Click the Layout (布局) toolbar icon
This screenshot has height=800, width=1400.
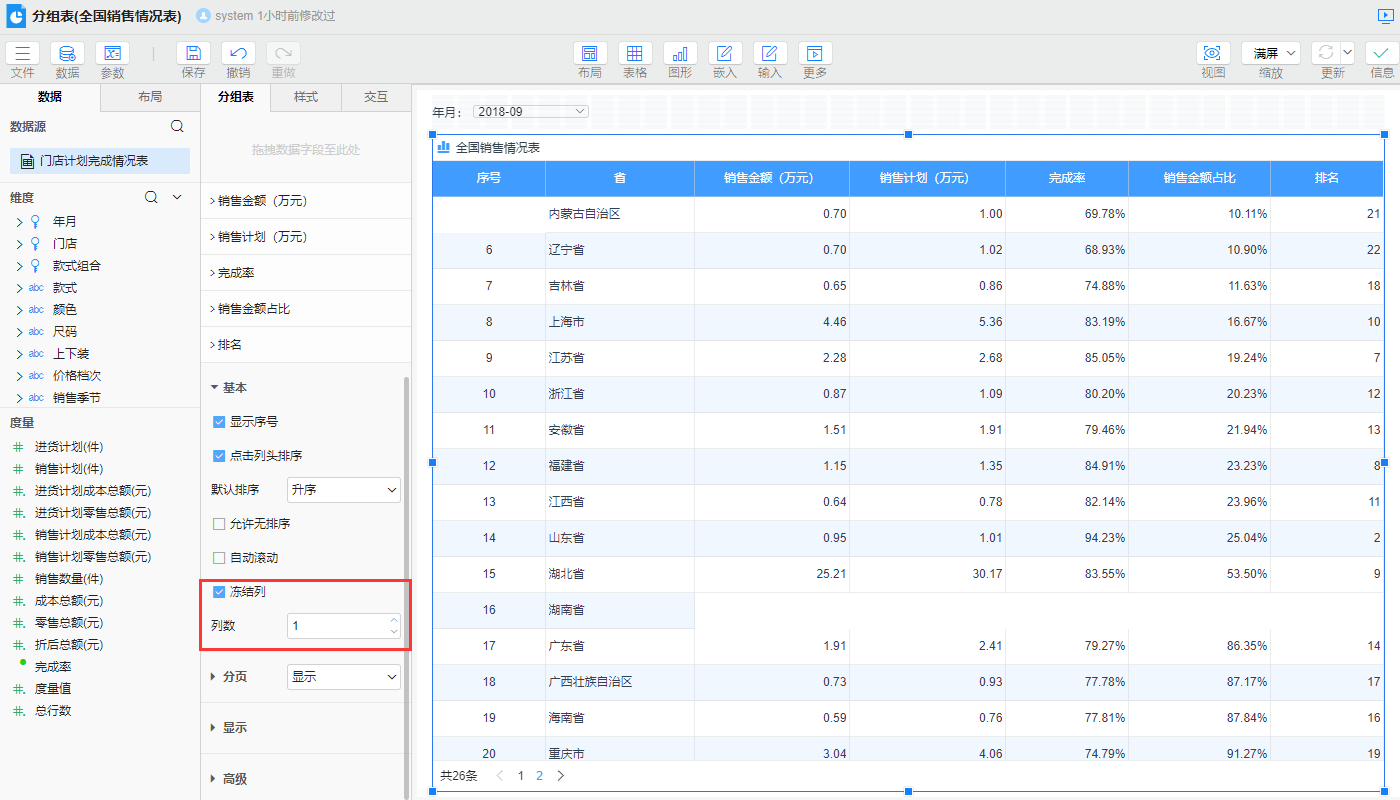(x=590, y=54)
